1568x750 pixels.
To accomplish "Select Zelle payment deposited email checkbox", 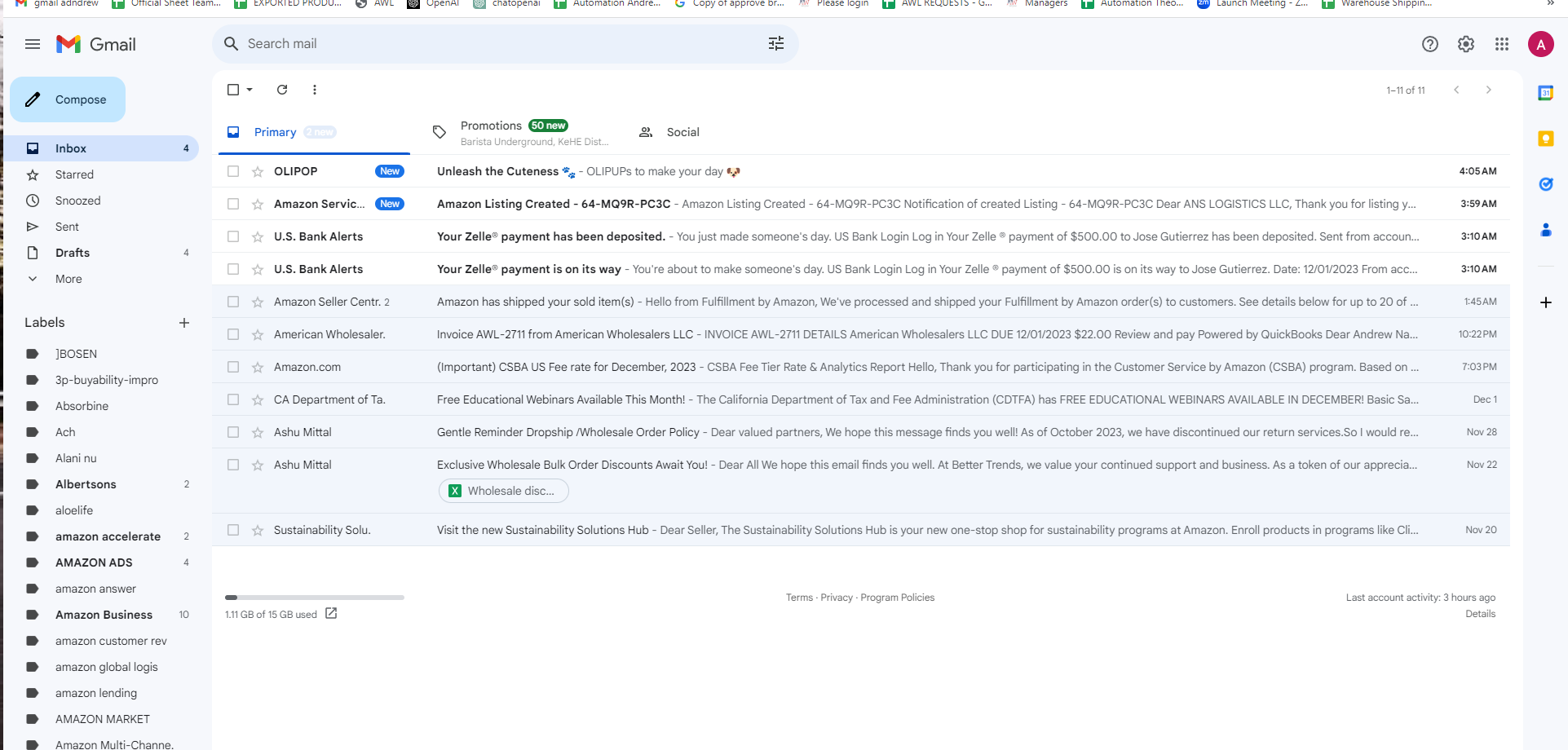I will tap(233, 236).
